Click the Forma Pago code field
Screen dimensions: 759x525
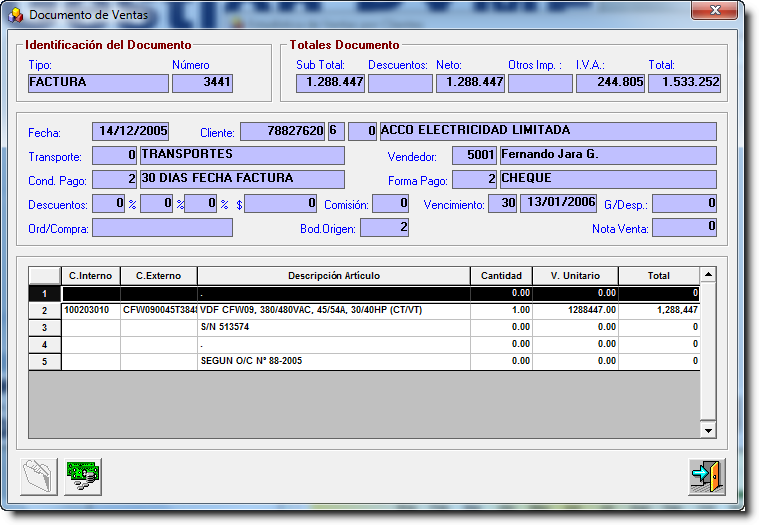click(474, 180)
